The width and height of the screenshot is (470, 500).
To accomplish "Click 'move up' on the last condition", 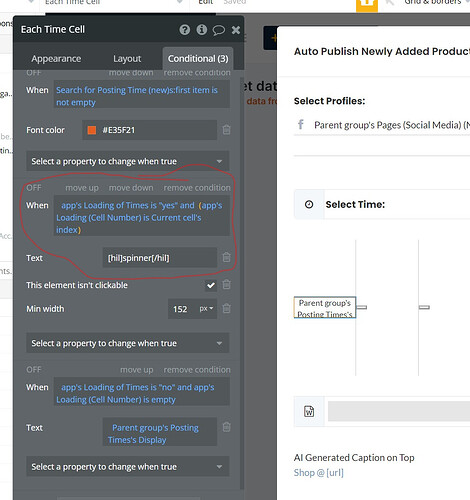I will (137, 370).
